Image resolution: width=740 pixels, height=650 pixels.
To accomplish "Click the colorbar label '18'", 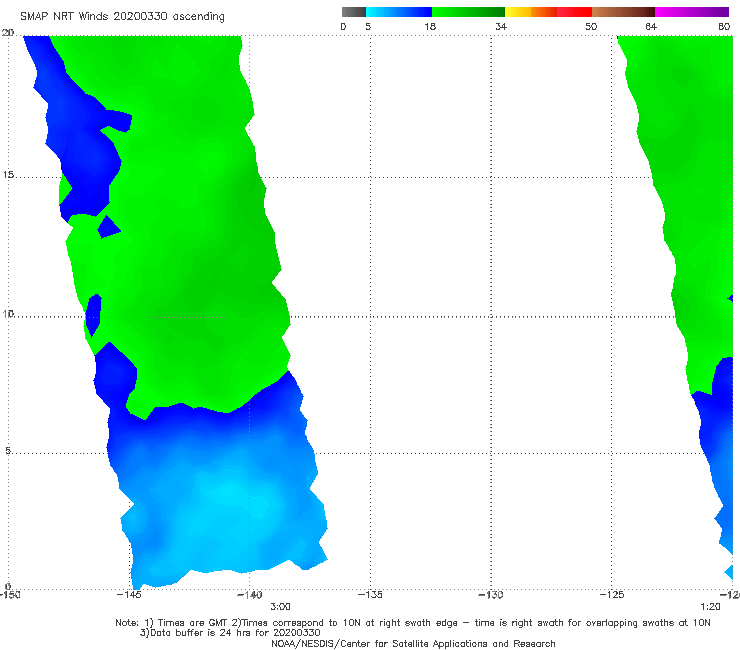I will (x=430, y=26).
